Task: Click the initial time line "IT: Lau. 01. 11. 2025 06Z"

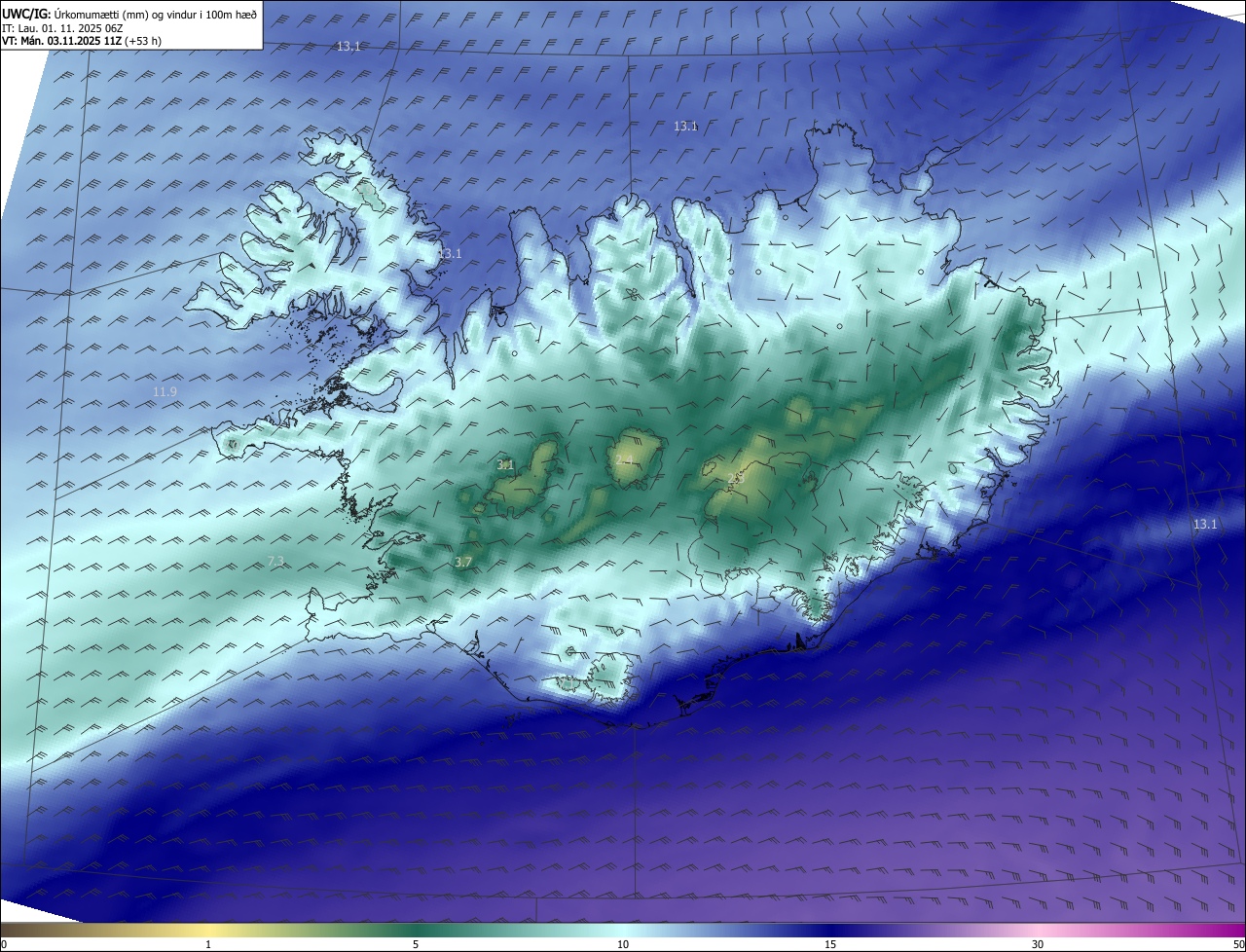Action: 62,28
